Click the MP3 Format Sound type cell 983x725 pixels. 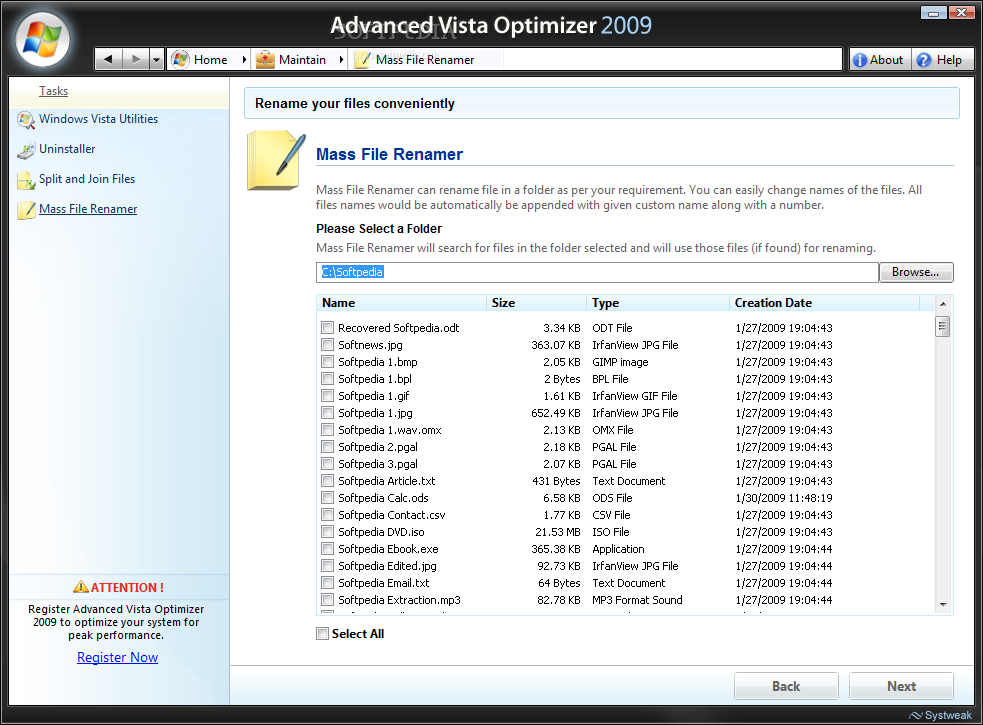coord(637,600)
